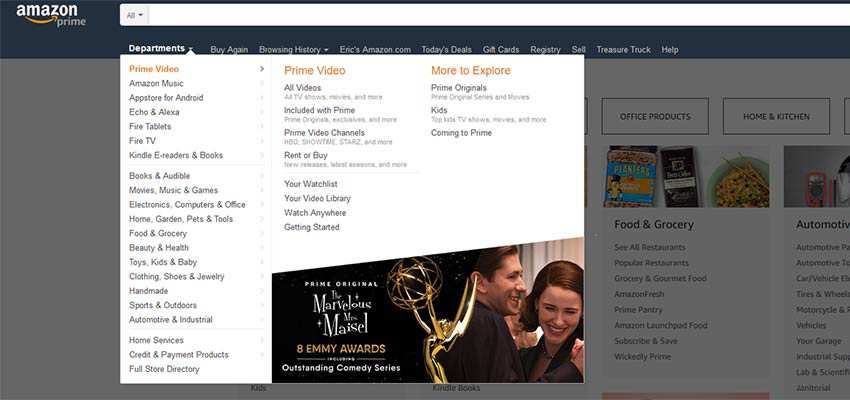Go to Your Watchlist
The height and width of the screenshot is (400, 850).
(310, 184)
